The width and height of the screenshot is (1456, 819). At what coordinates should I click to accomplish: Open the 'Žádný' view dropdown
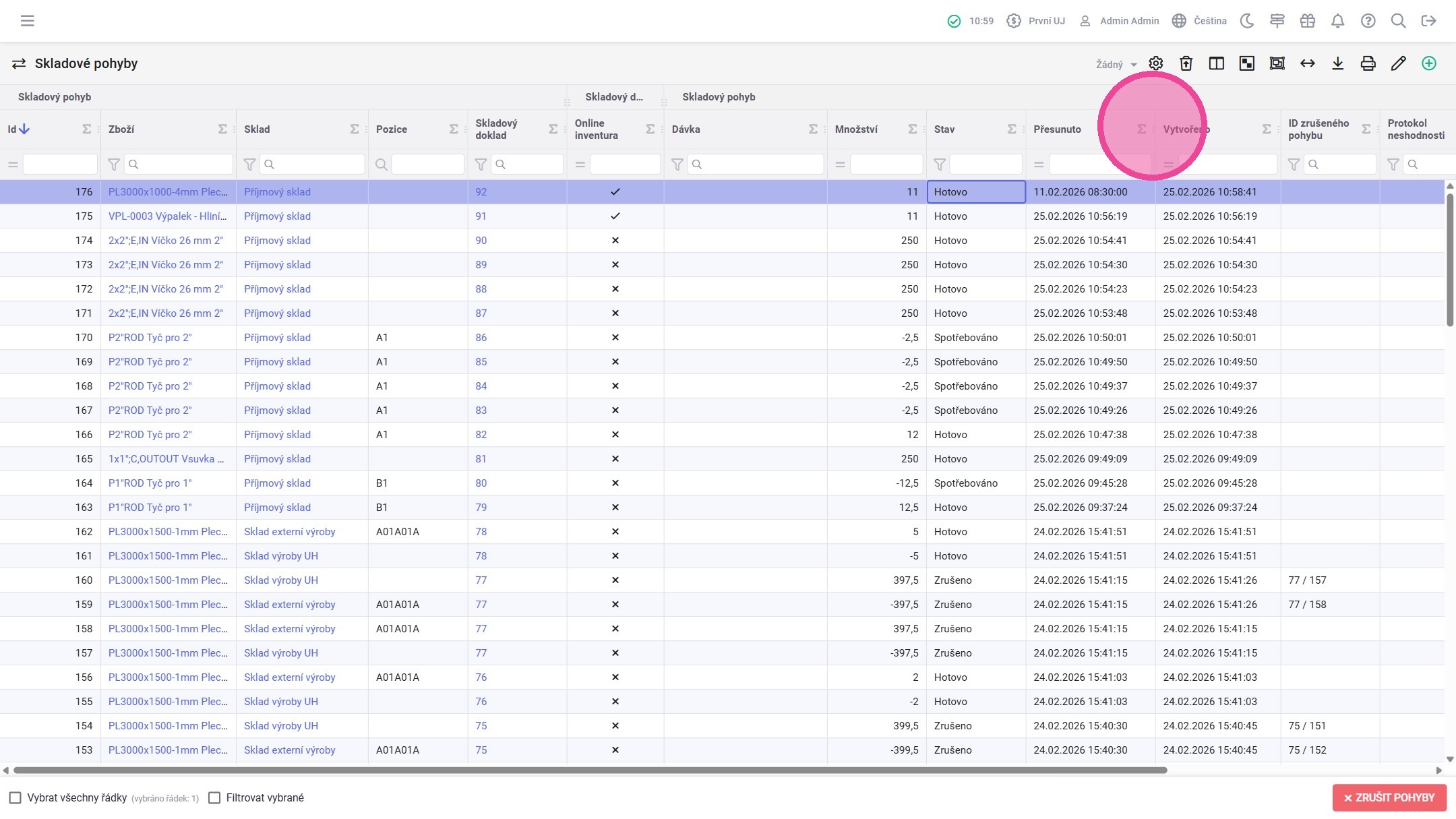pyautogui.click(x=1116, y=65)
